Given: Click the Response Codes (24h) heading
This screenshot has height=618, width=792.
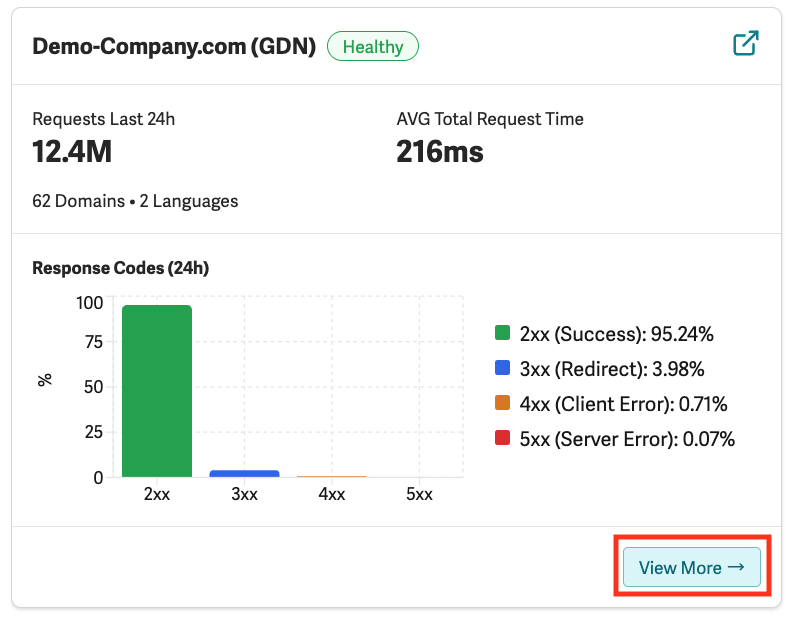Looking at the screenshot, I should [120, 268].
